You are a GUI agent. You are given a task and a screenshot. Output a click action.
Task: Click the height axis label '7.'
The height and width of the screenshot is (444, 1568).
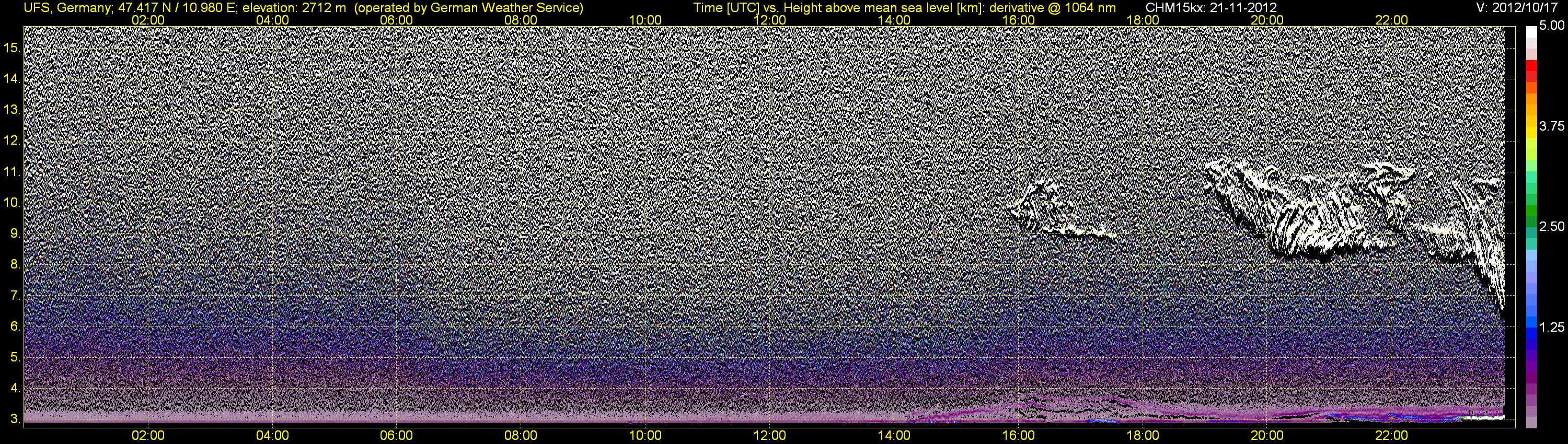(x=15, y=296)
